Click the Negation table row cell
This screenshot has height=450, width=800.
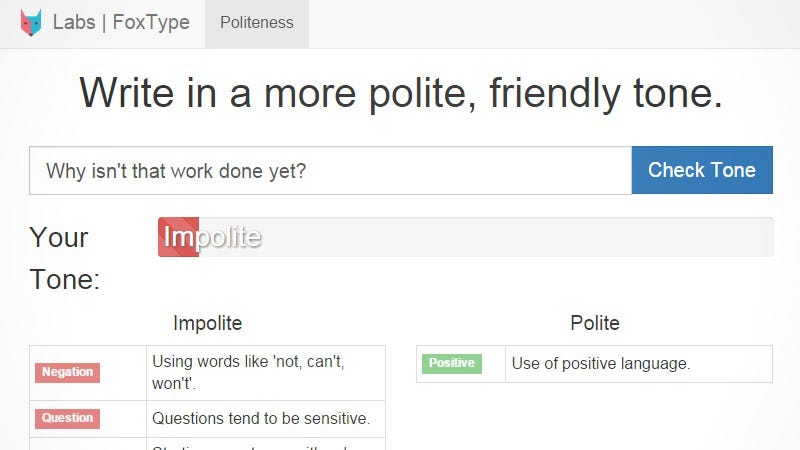click(x=88, y=373)
